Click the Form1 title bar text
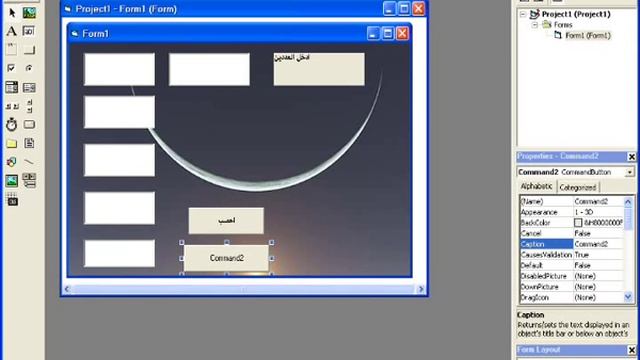This screenshot has width=640, height=360. (96, 33)
